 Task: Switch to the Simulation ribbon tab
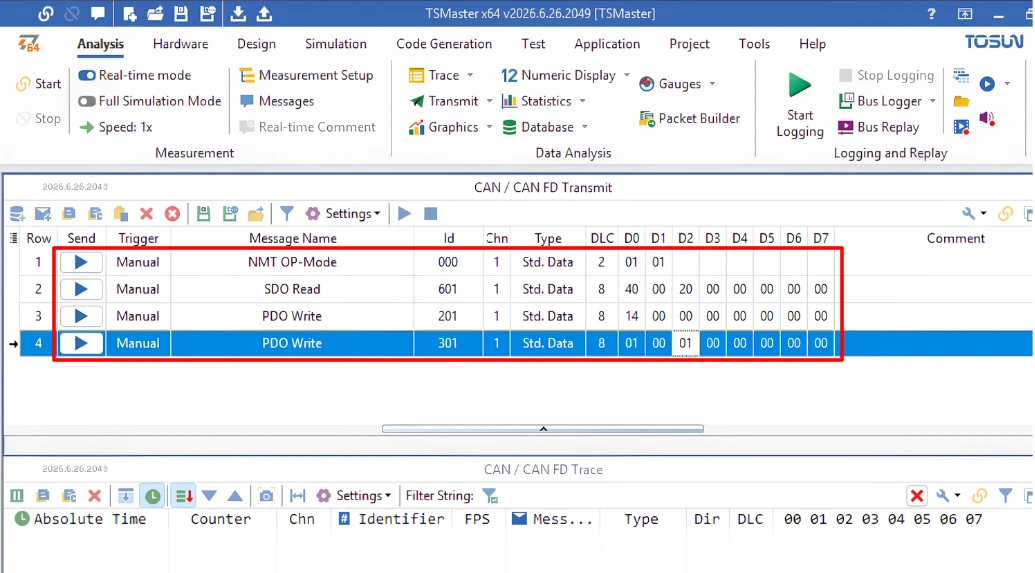(x=335, y=44)
